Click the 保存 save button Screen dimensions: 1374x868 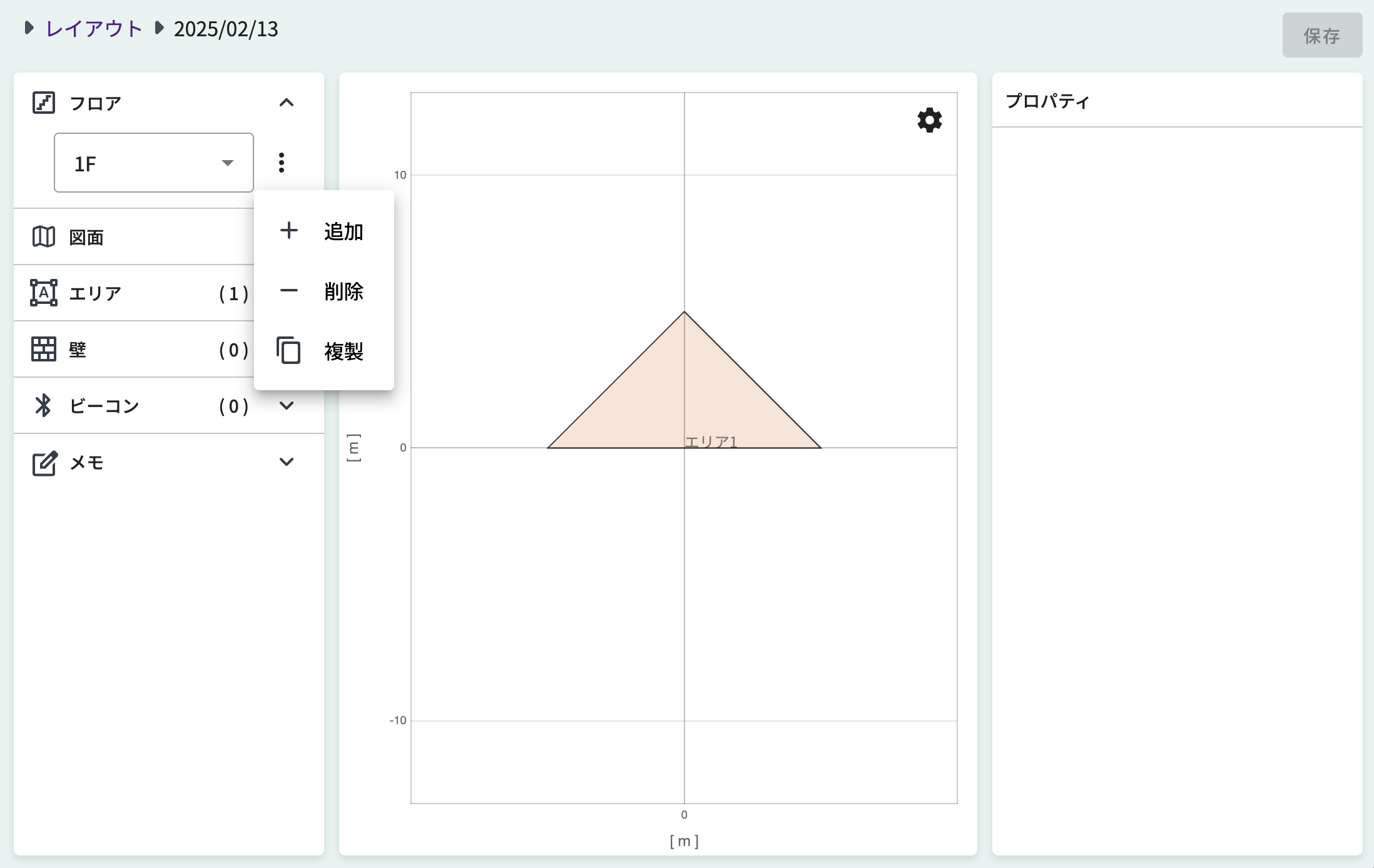(1321, 36)
